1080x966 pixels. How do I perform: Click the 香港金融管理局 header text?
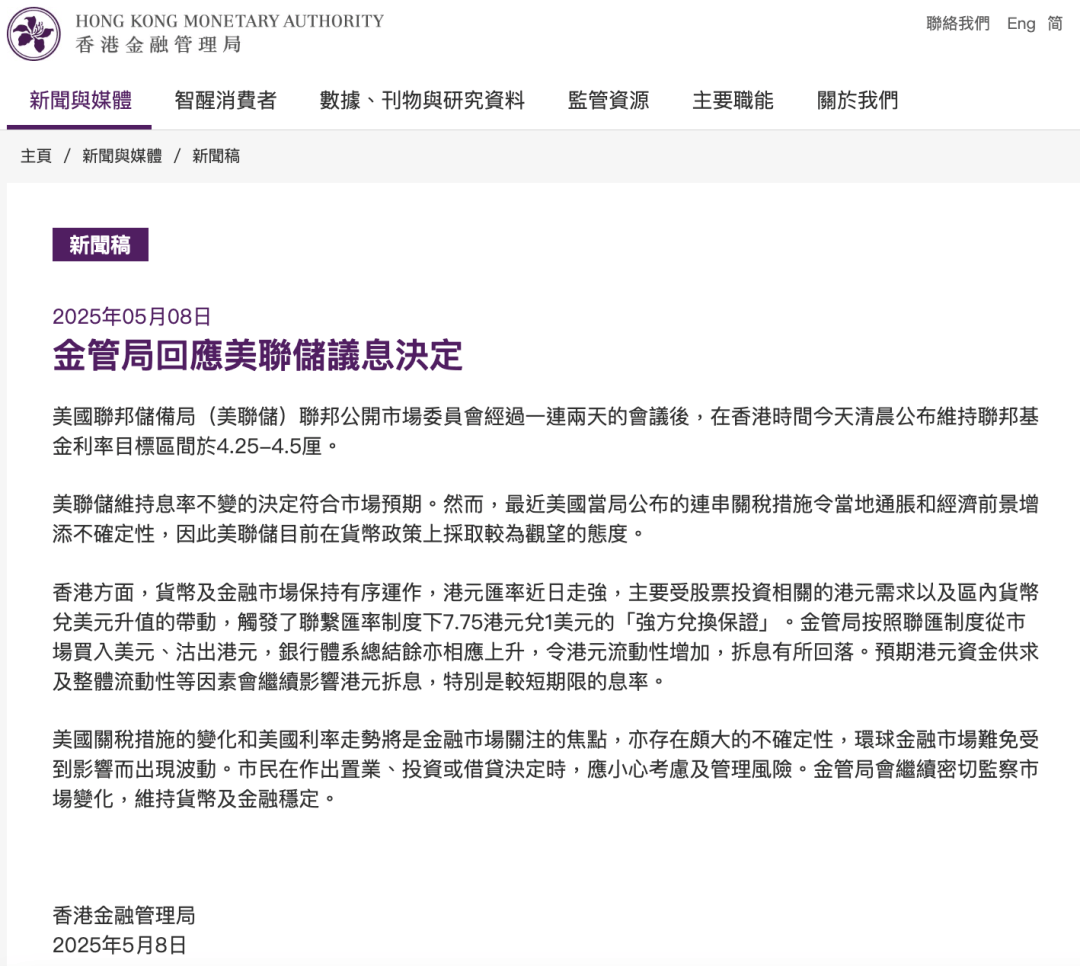point(158,45)
